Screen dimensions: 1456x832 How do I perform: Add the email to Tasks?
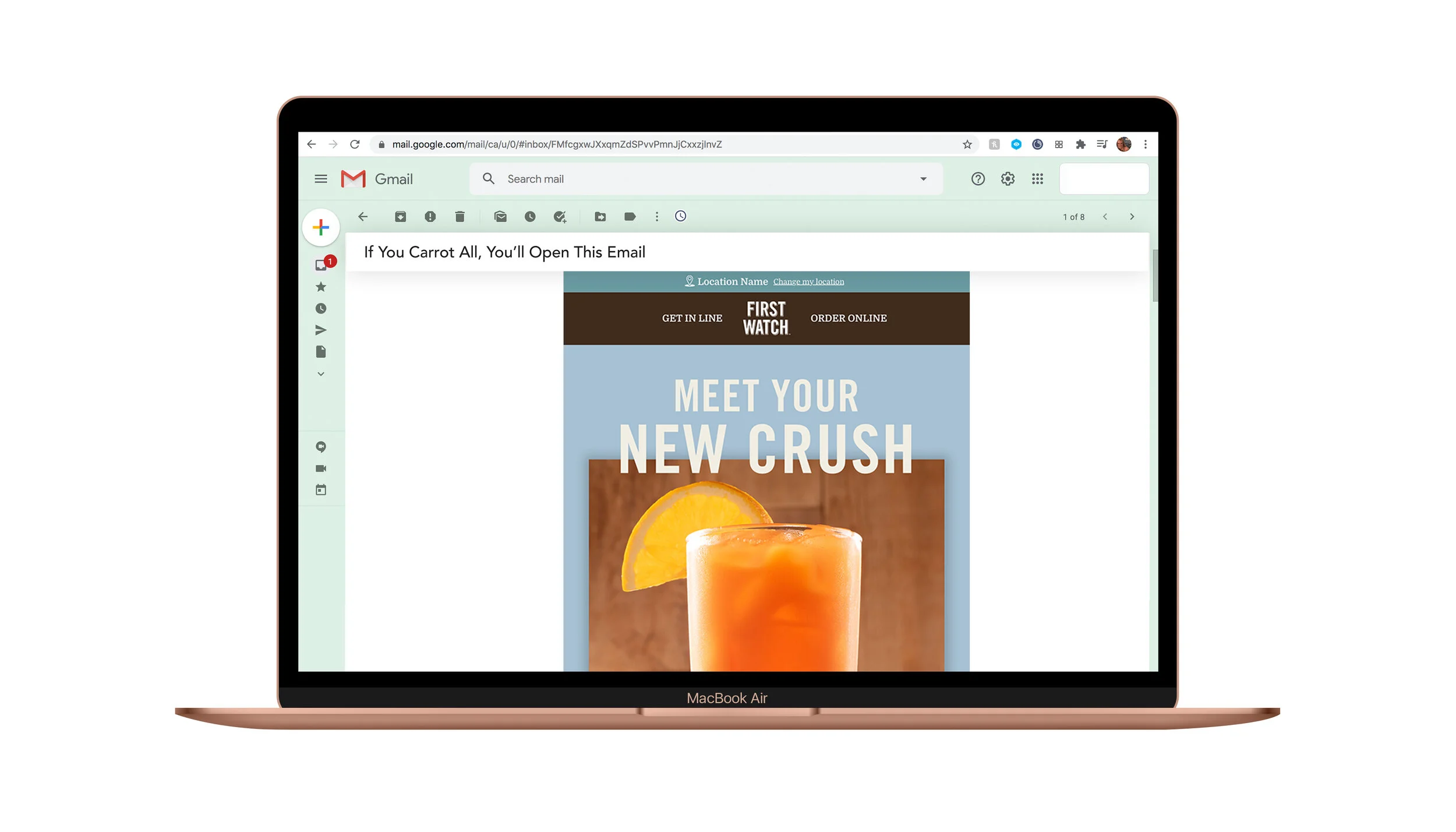[560, 216]
